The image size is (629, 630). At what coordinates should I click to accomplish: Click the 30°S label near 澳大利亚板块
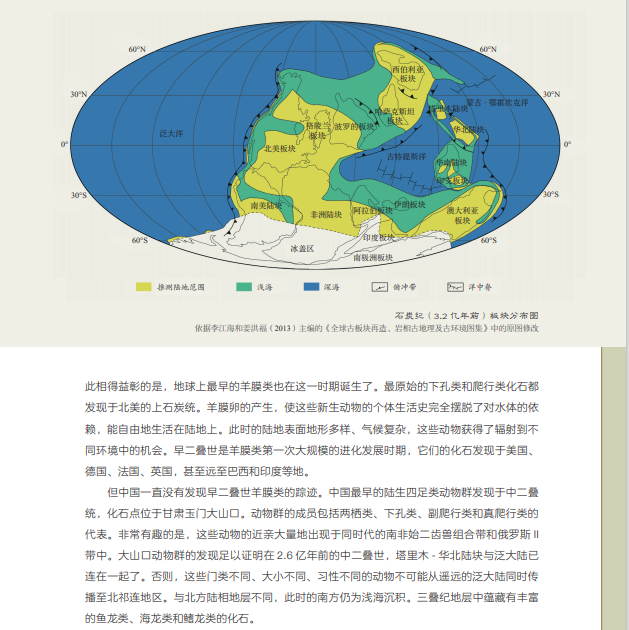551,194
